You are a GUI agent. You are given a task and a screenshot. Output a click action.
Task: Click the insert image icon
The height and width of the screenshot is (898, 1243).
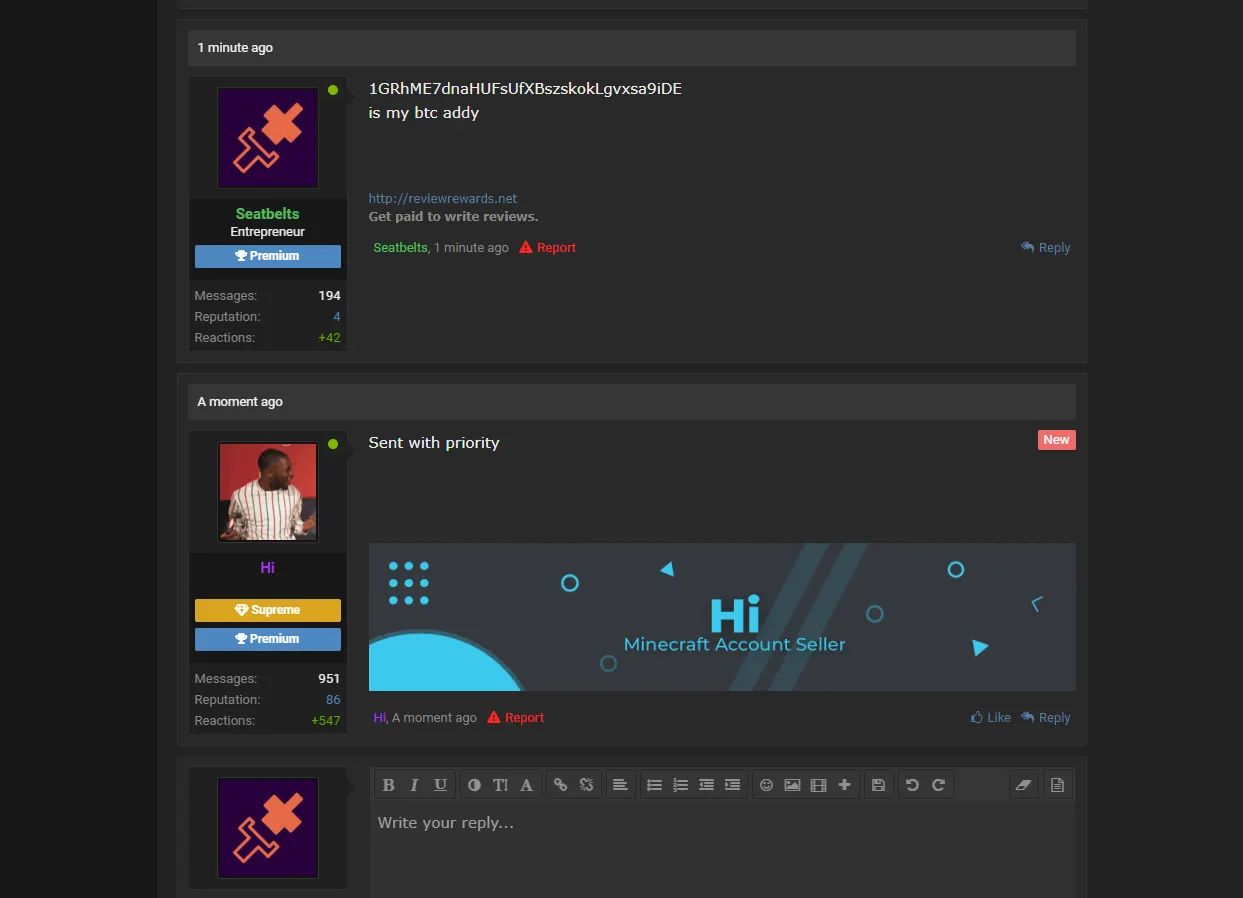[x=792, y=785]
